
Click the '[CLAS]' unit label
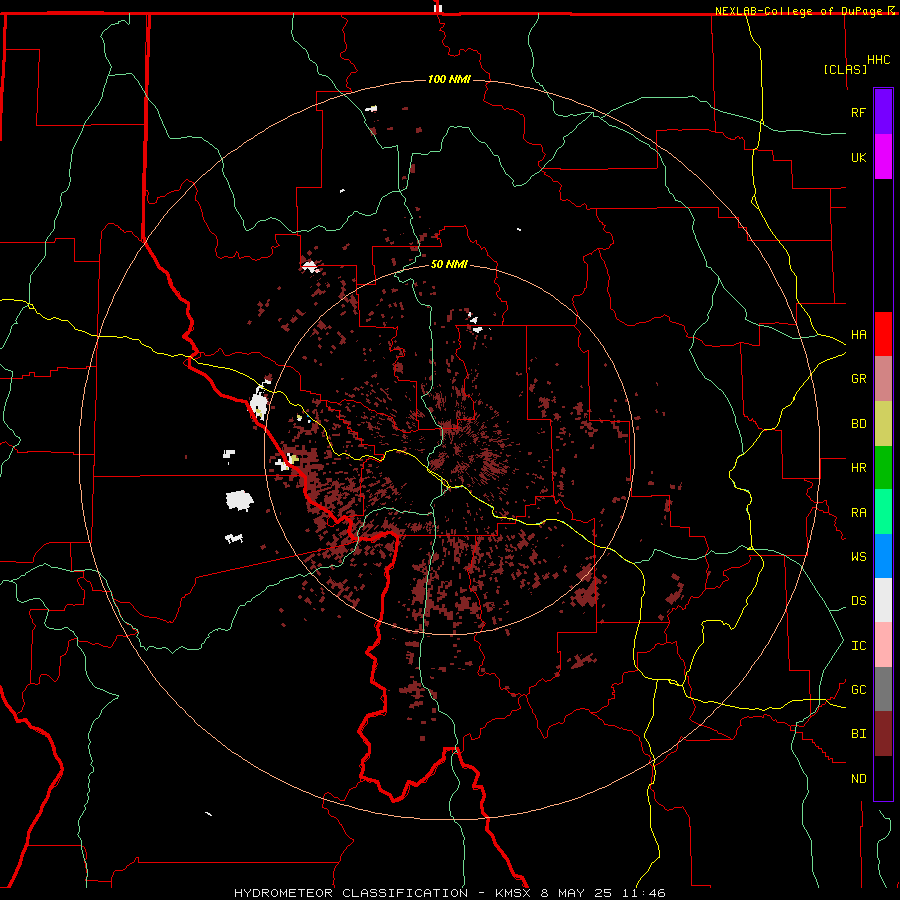(845, 70)
